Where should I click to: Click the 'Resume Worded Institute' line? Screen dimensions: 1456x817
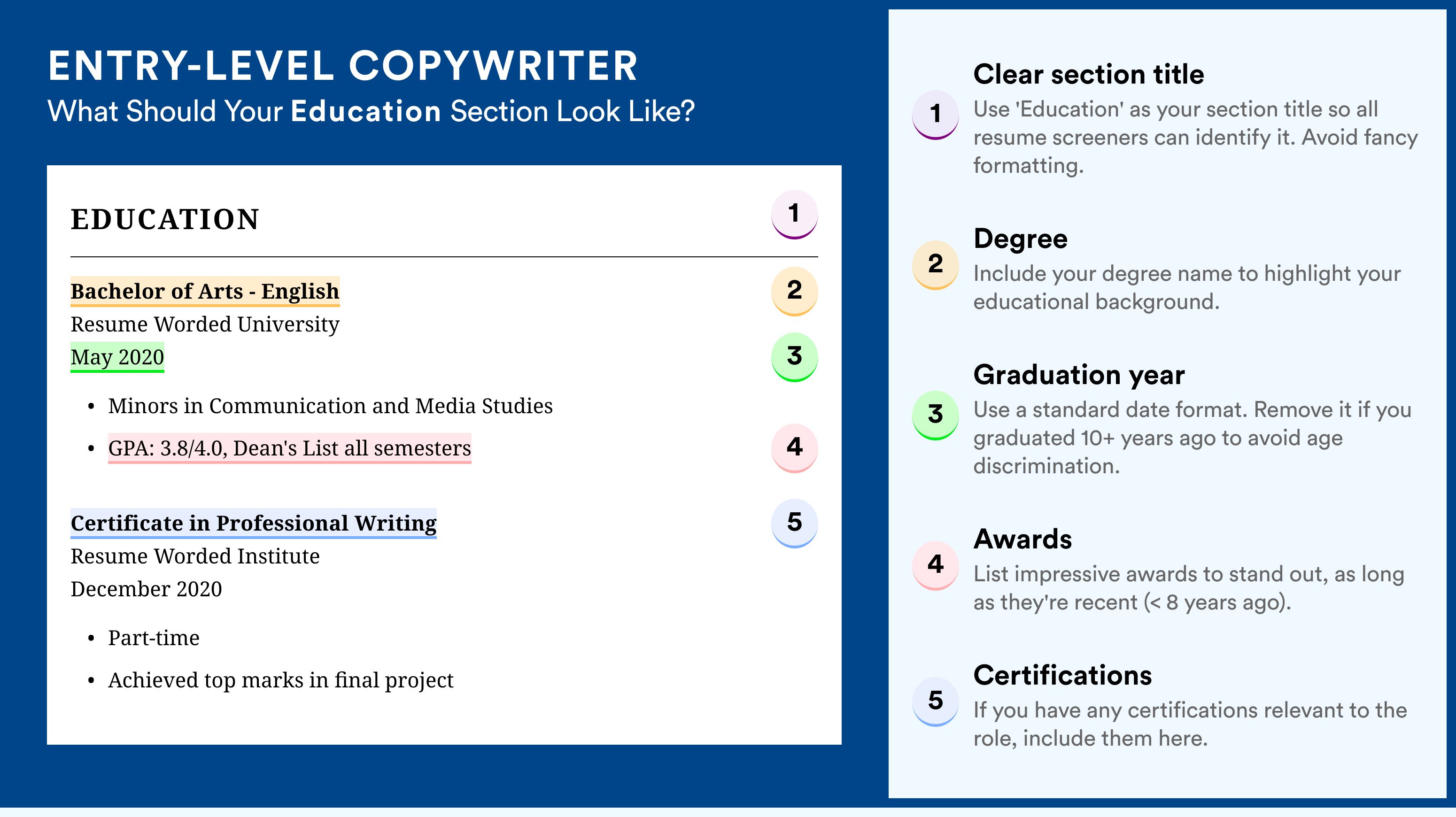point(195,556)
